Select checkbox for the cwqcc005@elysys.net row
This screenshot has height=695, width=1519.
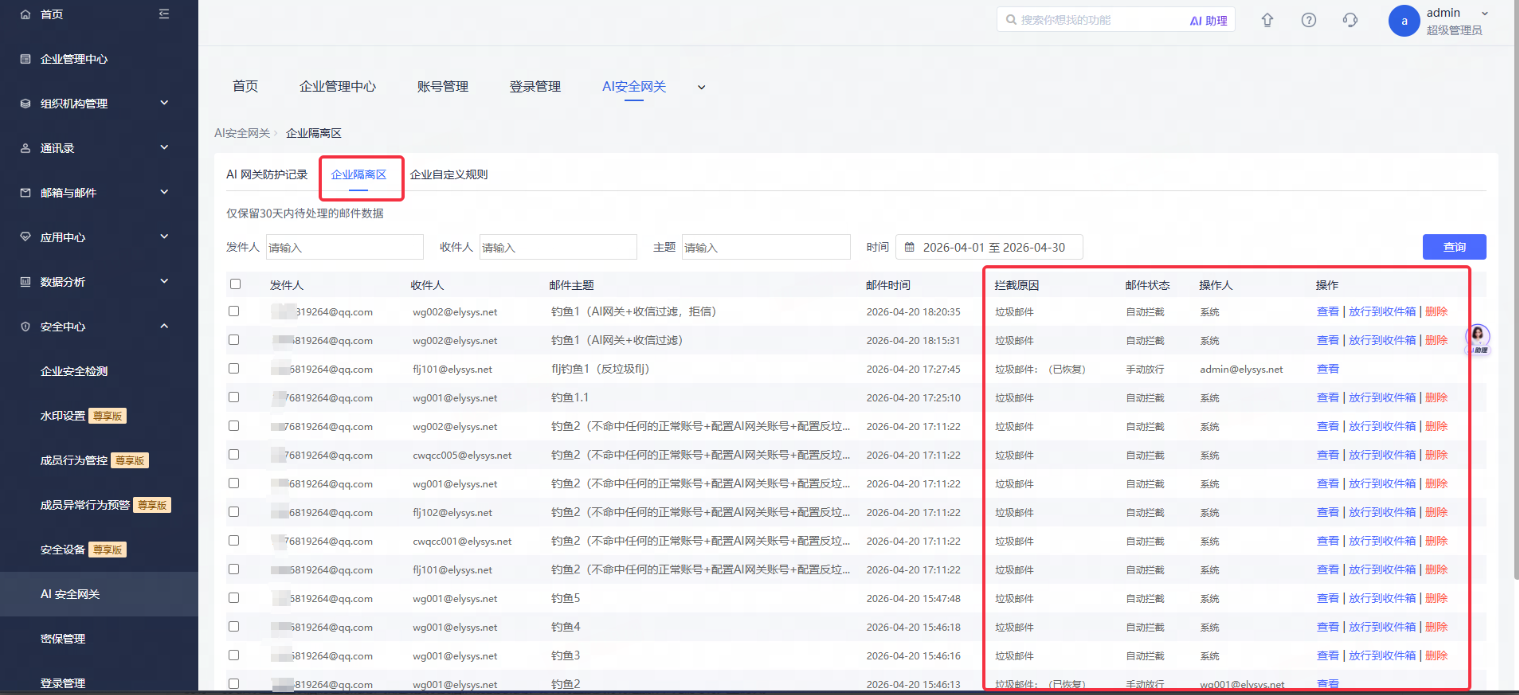pyautogui.click(x=235, y=454)
